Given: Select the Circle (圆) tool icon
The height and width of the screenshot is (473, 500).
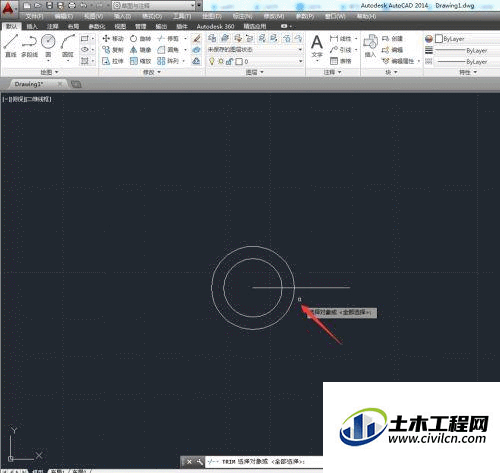Looking at the screenshot, I should click(48, 41).
